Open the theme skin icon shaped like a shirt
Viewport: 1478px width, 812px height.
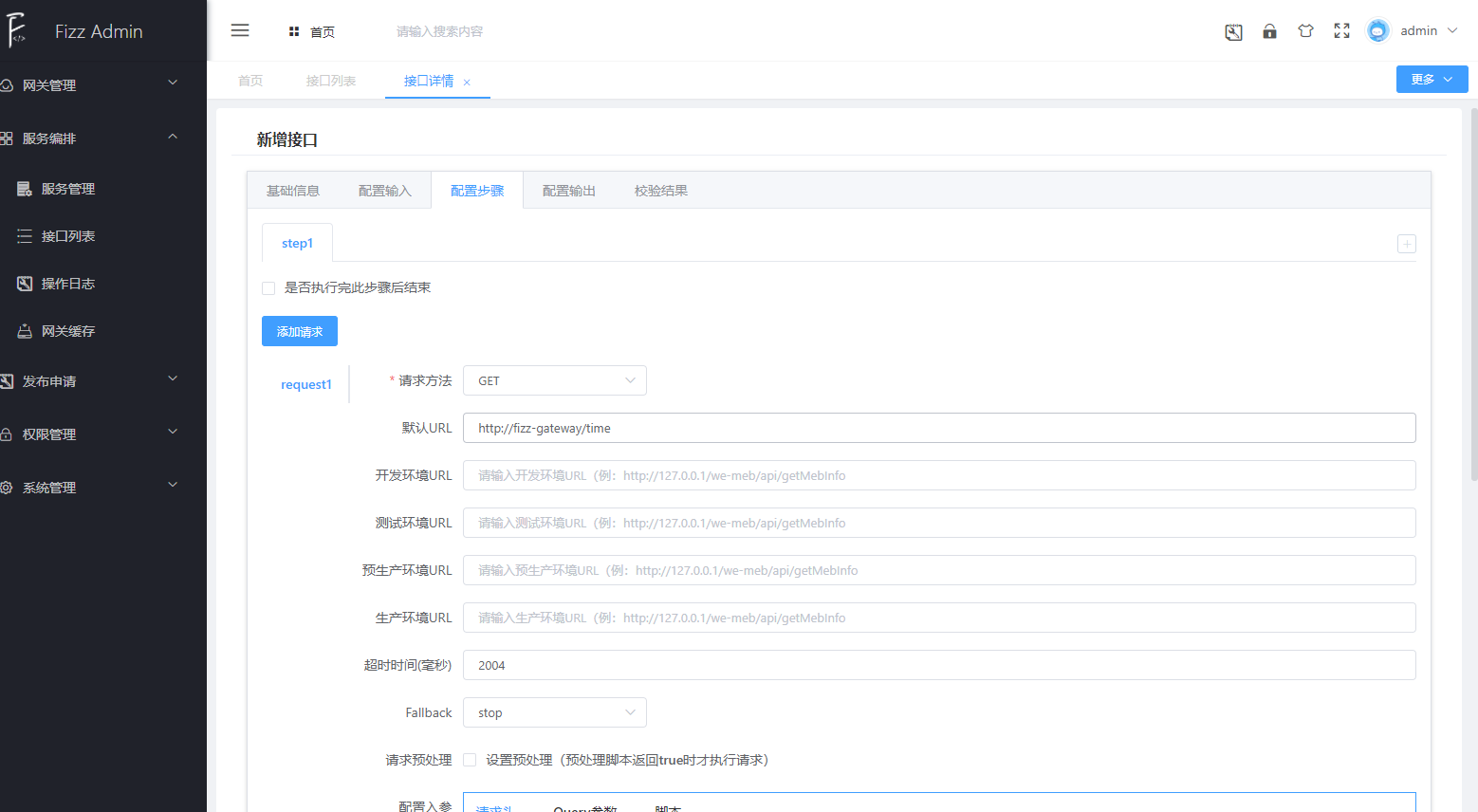pyautogui.click(x=1305, y=31)
